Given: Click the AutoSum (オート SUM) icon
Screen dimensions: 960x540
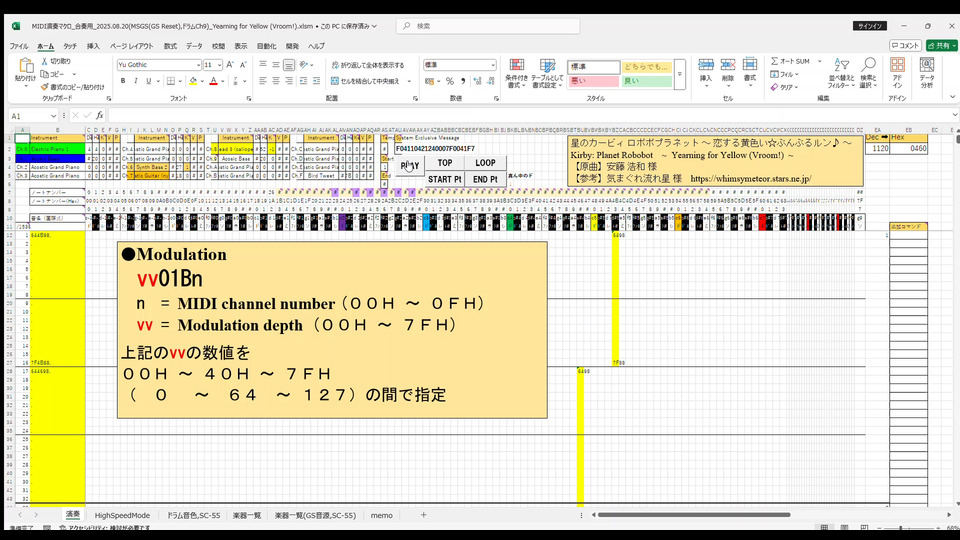Looking at the screenshot, I should (775, 61).
